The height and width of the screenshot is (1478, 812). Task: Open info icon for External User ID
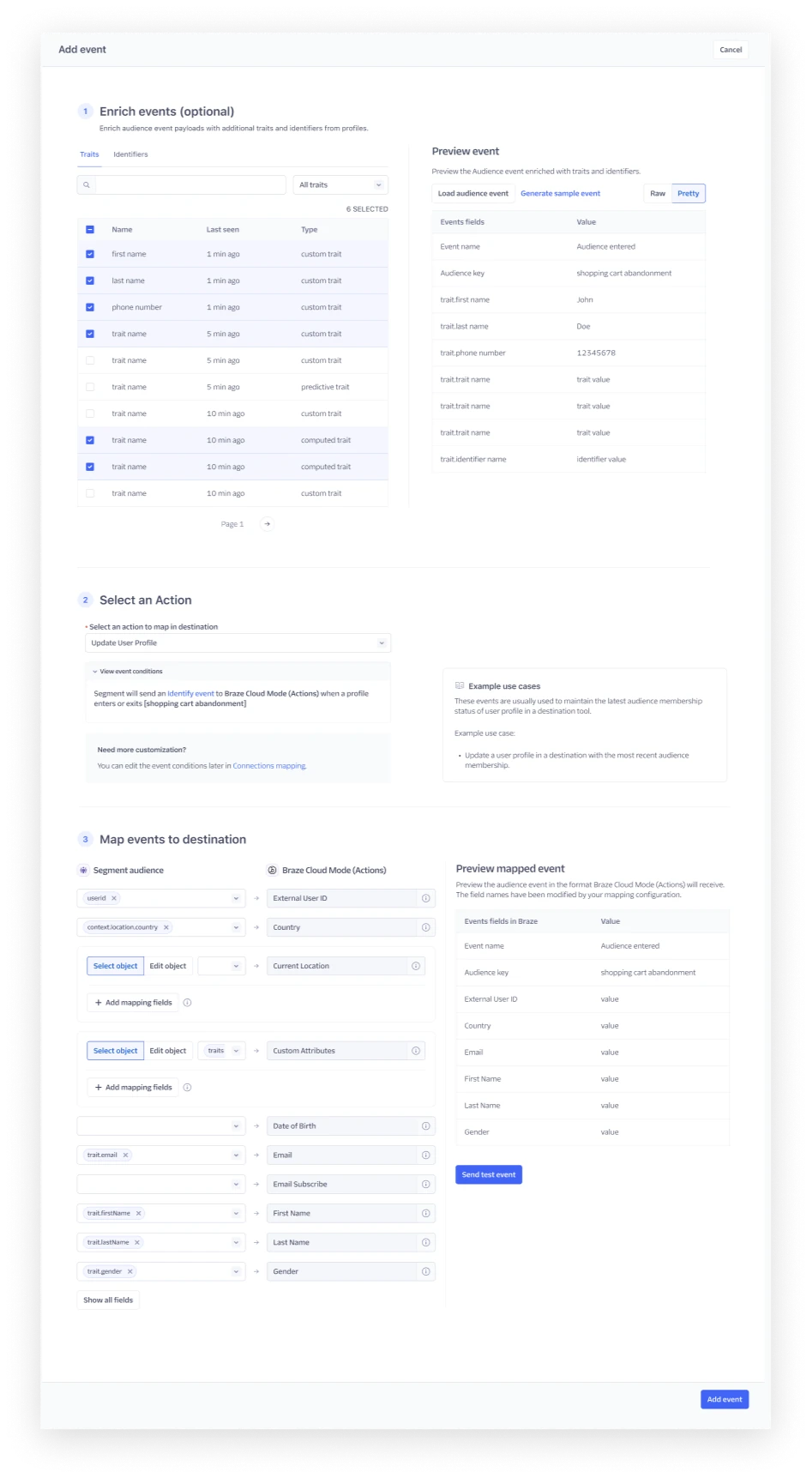(x=425, y=898)
